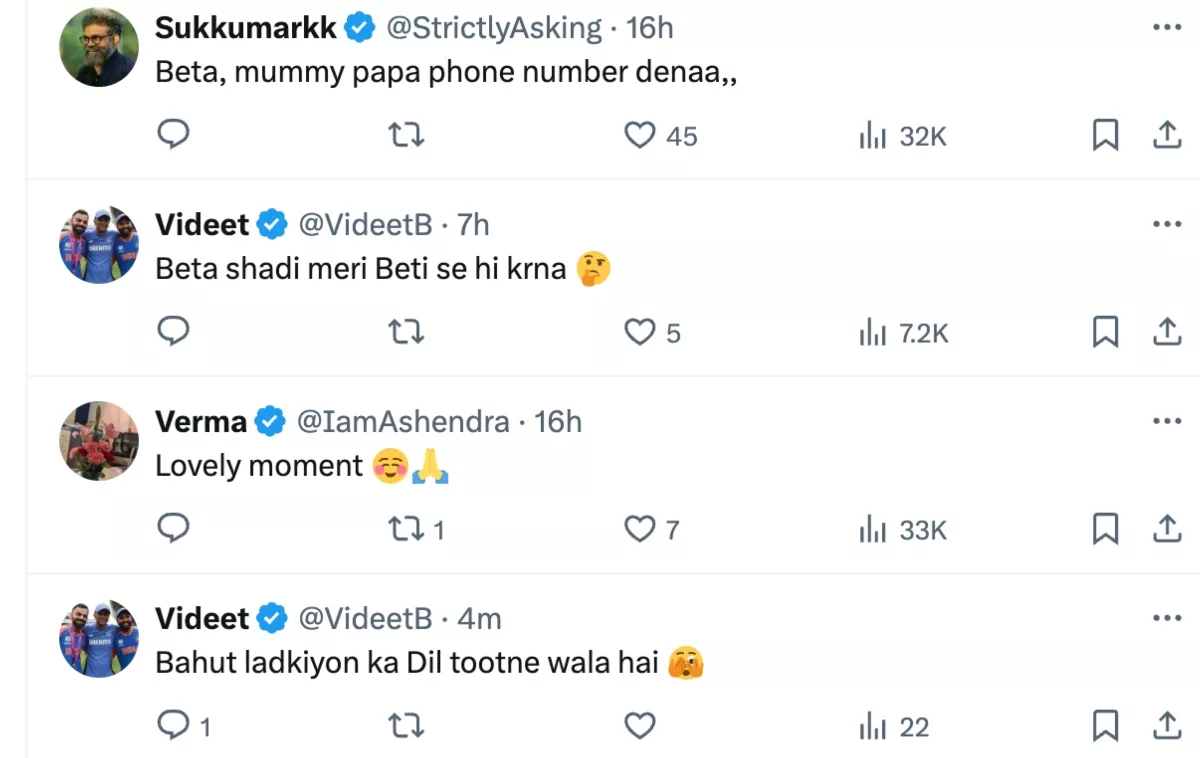View analytics showing 7.2K views
The image size is (1200, 758).
click(x=904, y=333)
